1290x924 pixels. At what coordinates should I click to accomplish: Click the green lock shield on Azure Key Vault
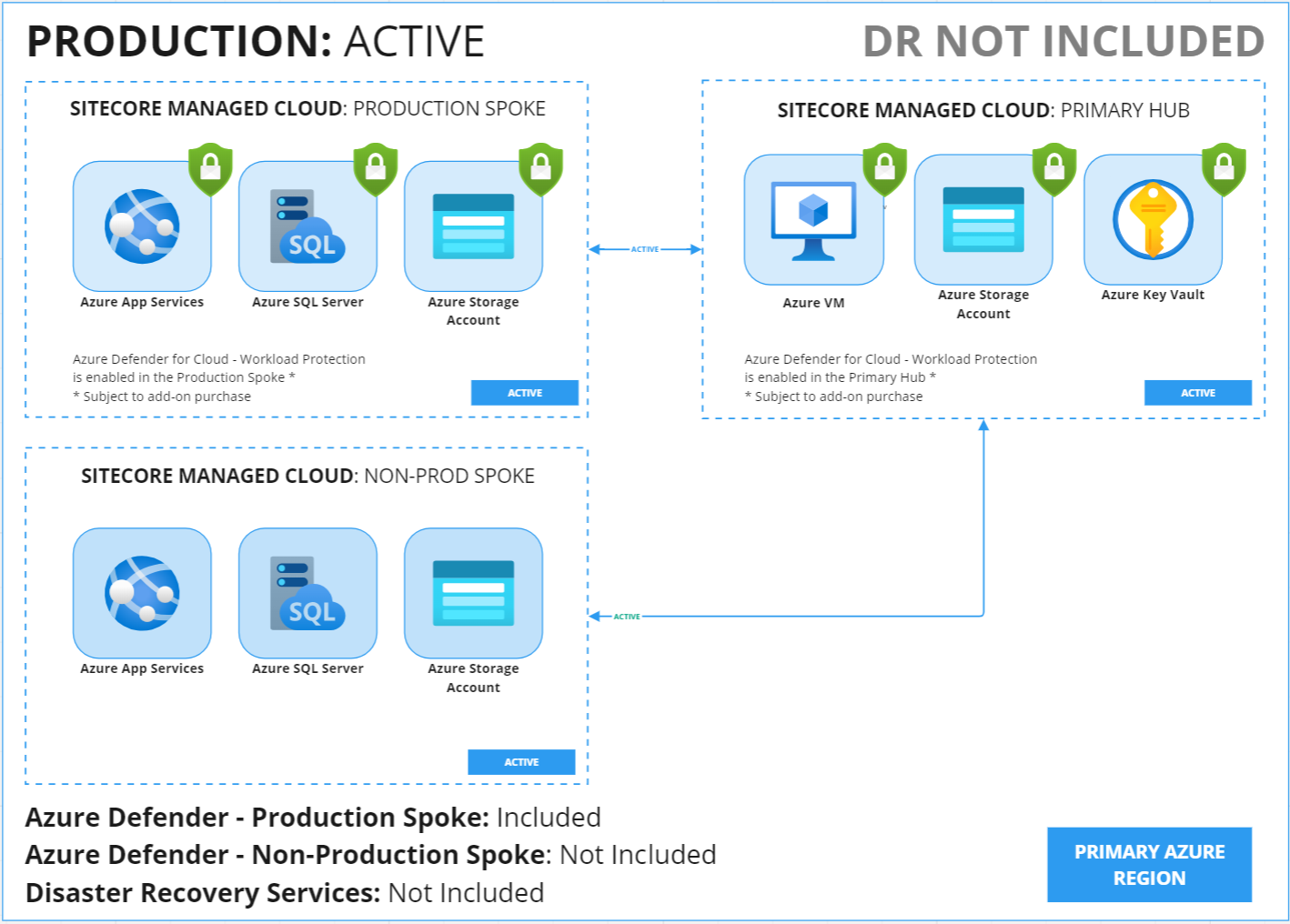1224,169
